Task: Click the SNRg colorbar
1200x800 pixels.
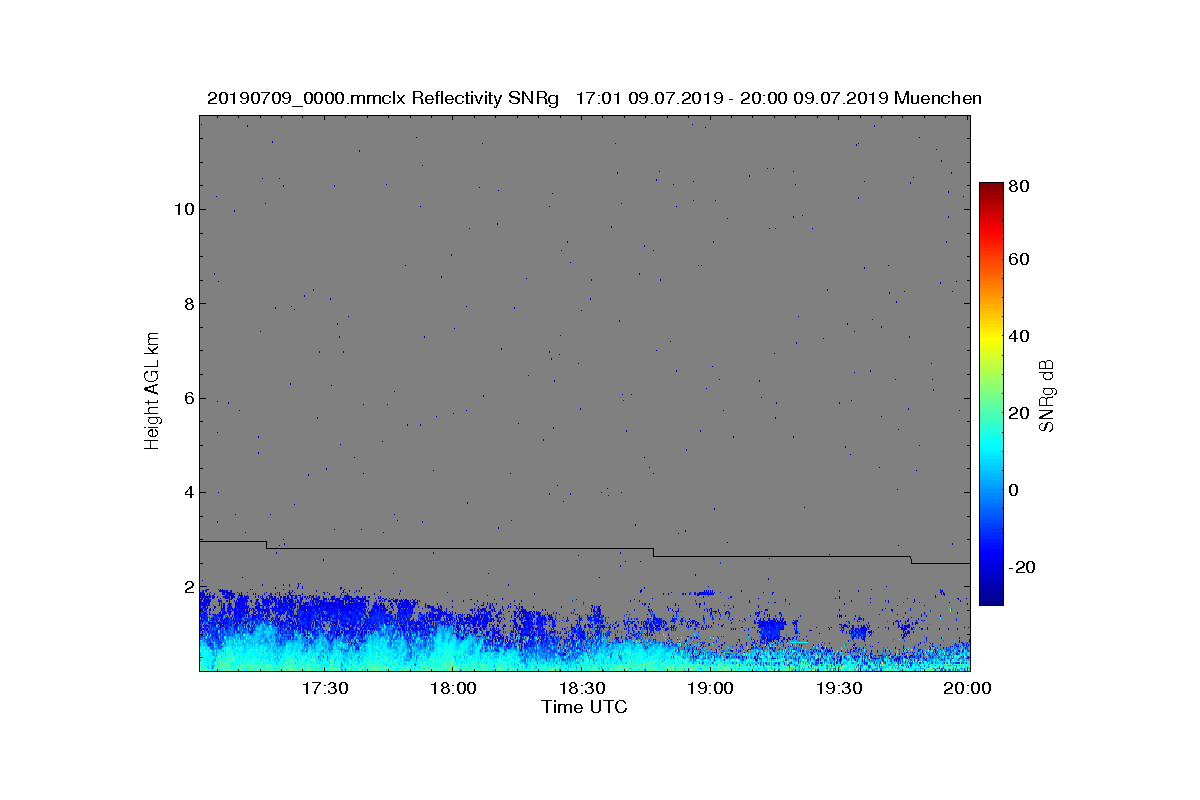Action: click(991, 394)
